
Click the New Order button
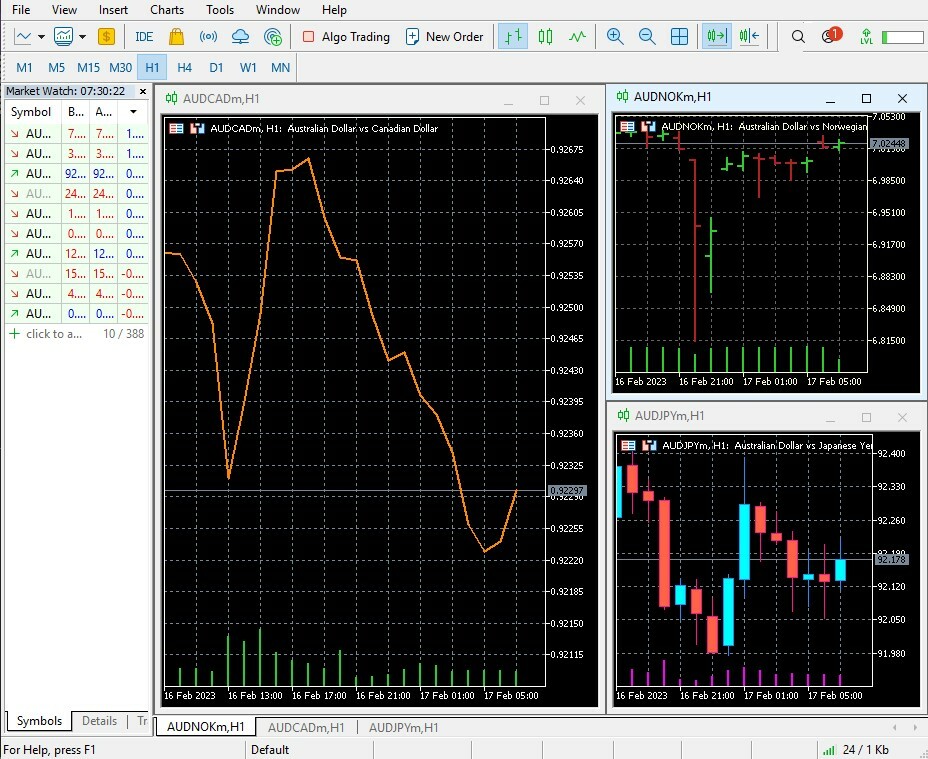(444, 37)
